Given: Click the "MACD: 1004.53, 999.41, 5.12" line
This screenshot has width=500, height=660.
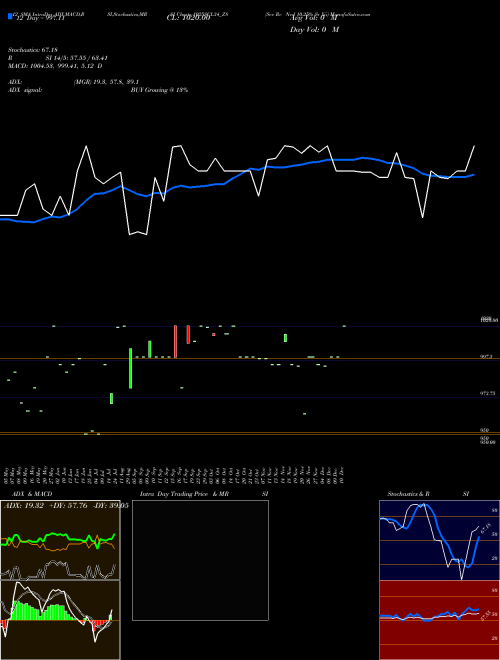Looking at the screenshot, I should [x=55, y=66].
